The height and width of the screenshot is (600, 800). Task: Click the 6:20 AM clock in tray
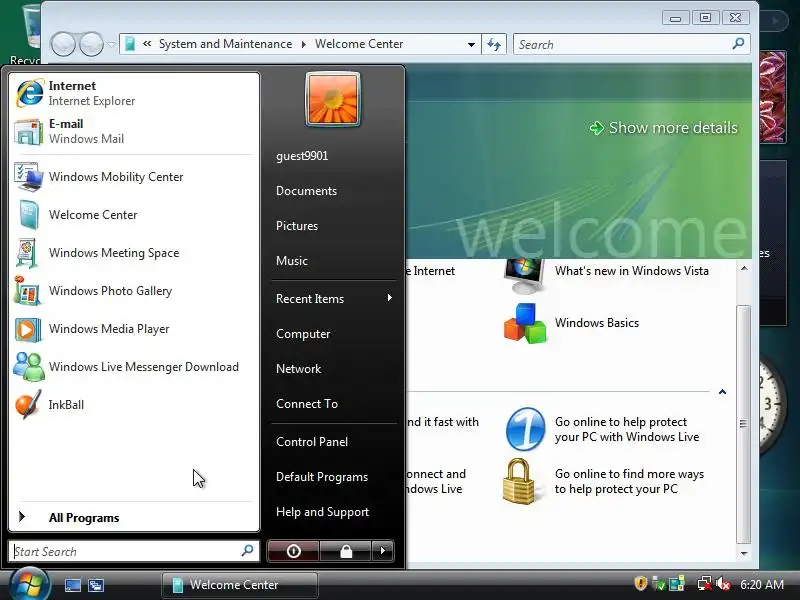point(762,584)
